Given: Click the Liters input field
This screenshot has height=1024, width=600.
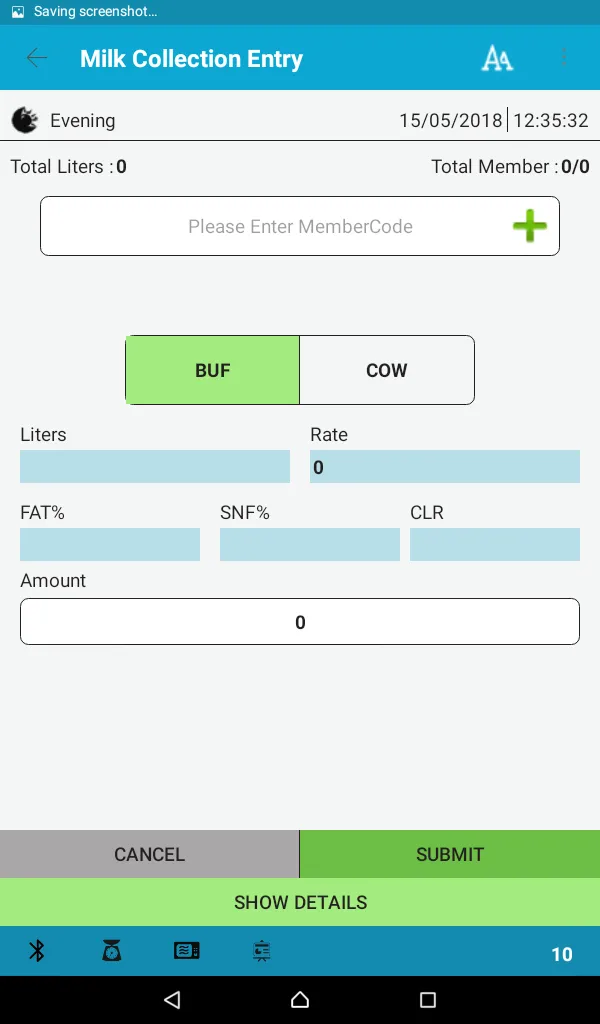Looking at the screenshot, I should pos(155,467).
